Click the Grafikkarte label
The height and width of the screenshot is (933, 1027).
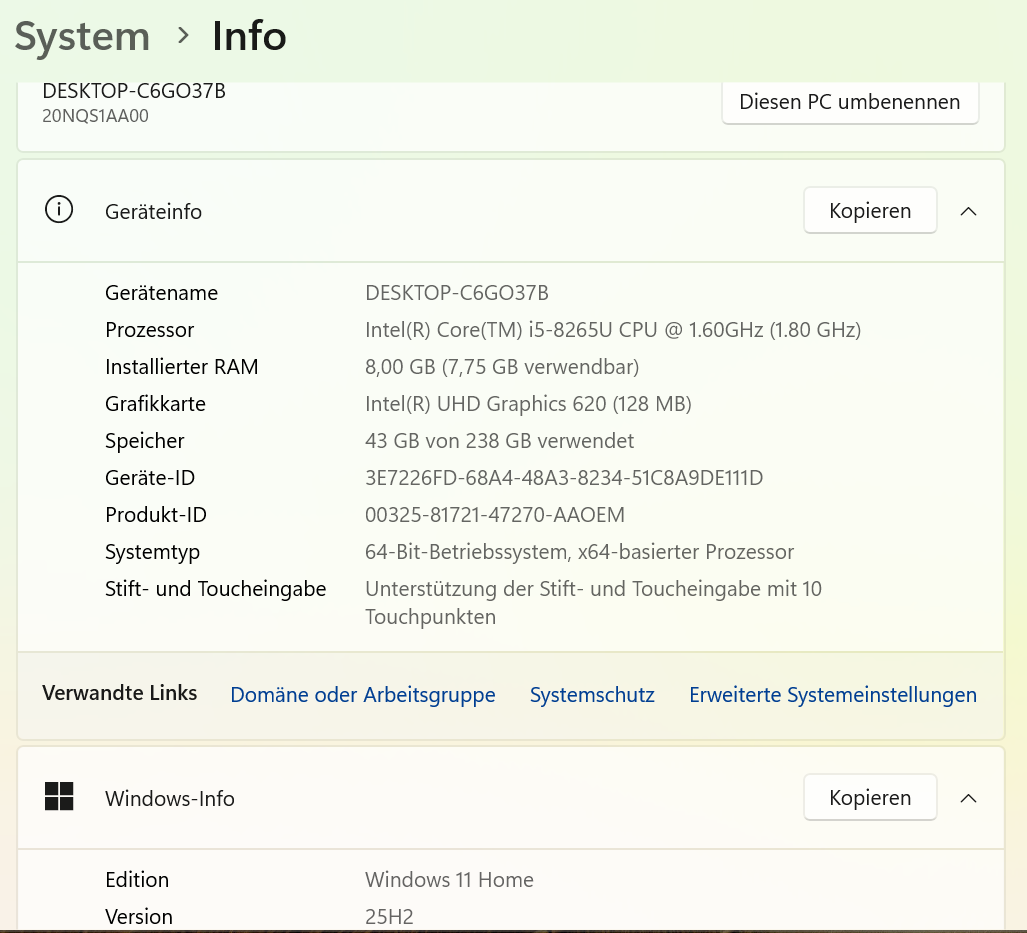tap(155, 404)
